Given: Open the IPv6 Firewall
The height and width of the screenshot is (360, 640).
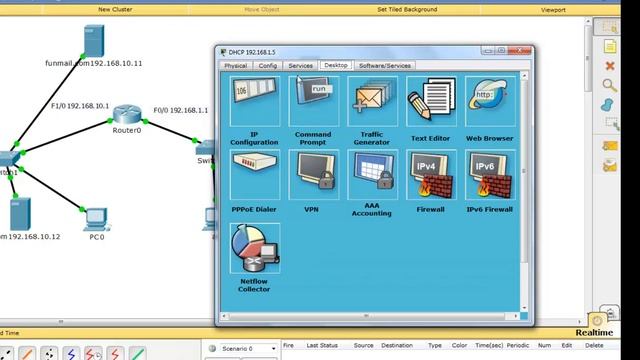Looking at the screenshot, I should pyautogui.click(x=490, y=175).
